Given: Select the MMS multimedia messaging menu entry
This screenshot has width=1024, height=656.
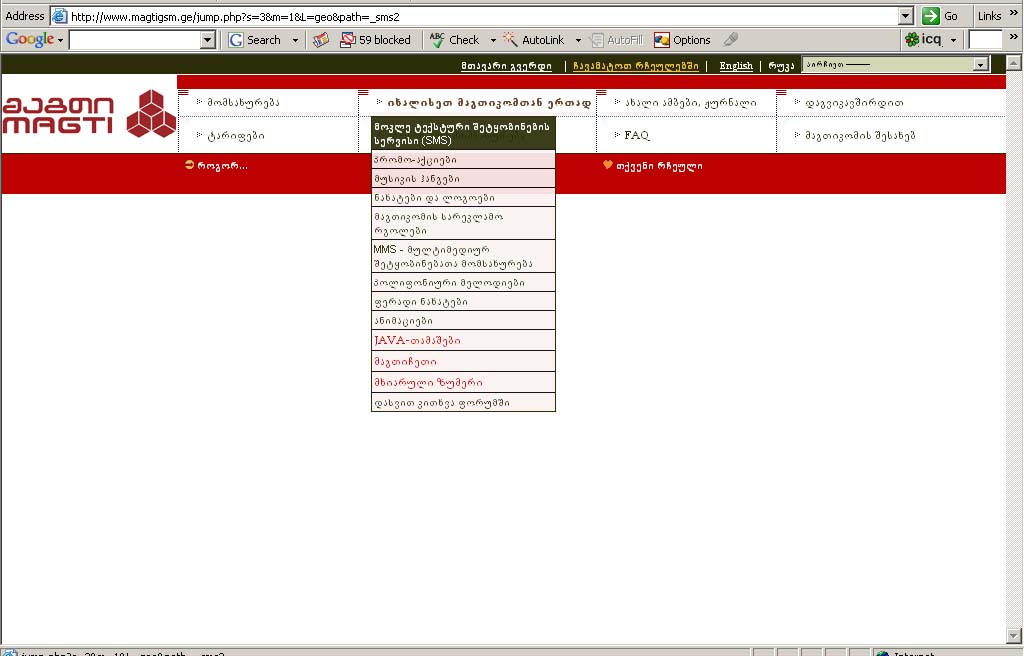Looking at the screenshot, I should tap(462, 256).
